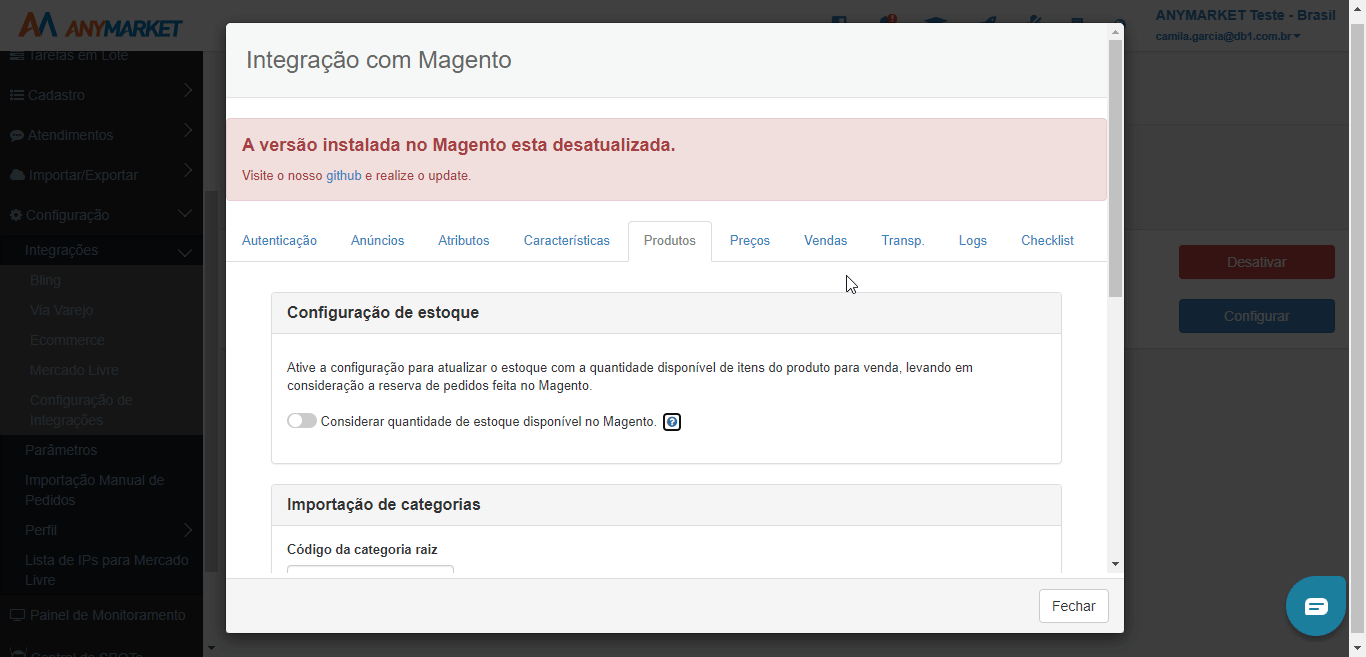Open the camila.garcia@db1.com.br account dropdown
1366x657 pixels.
(x=1228, y=37)
